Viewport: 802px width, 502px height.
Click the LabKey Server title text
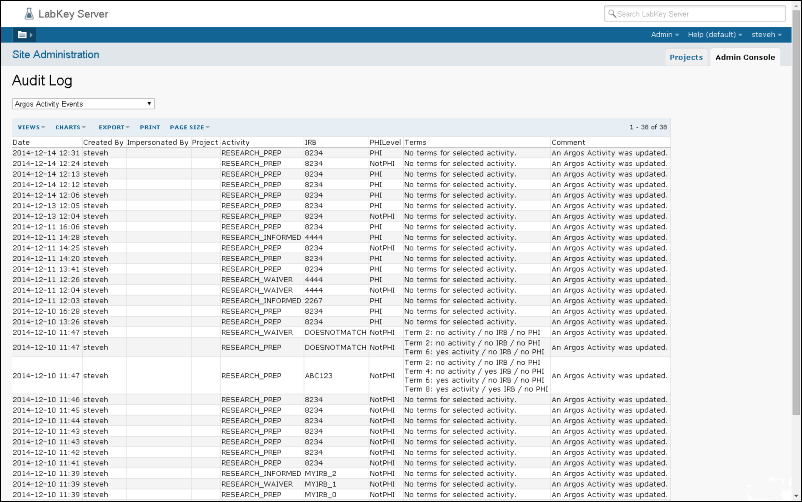click(73, 14)
